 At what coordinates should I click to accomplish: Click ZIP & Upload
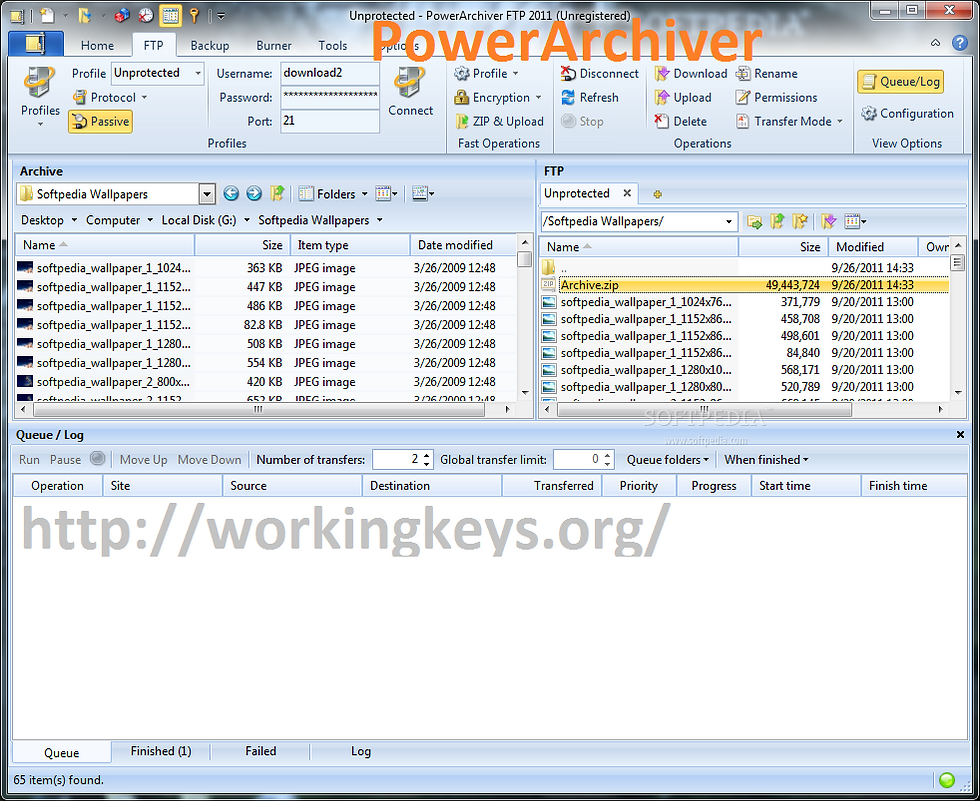499,121
